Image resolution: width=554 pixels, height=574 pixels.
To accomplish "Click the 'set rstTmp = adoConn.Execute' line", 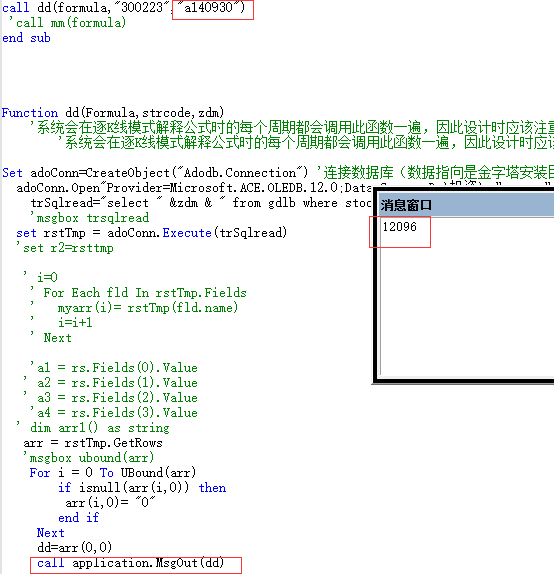I will 151,233.
